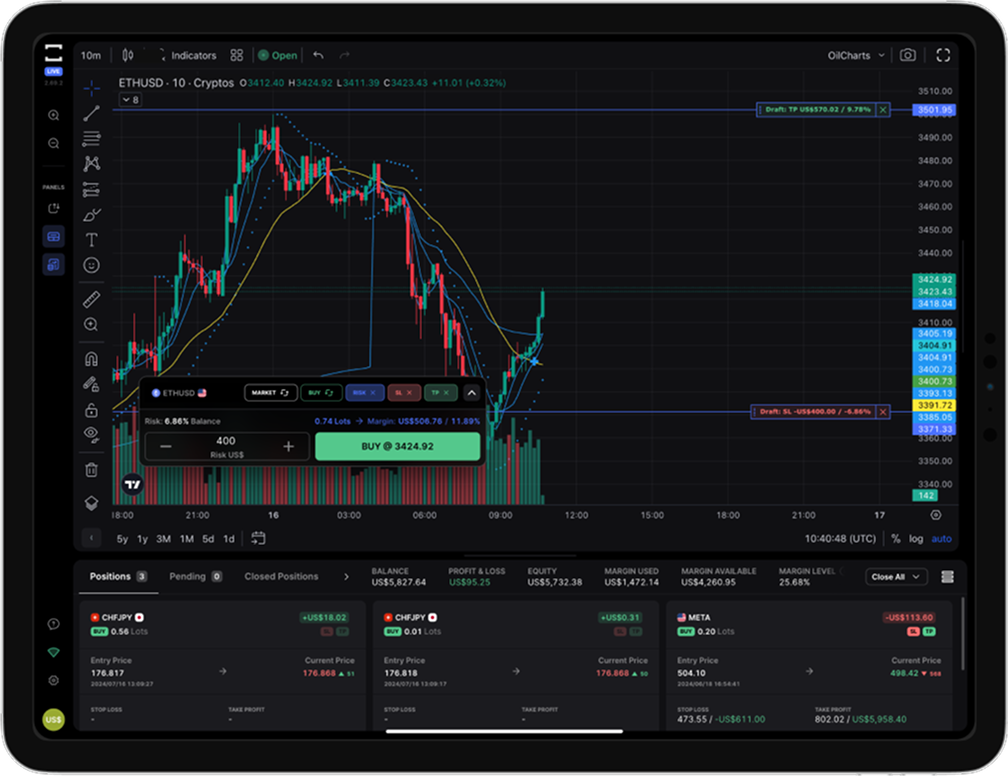Activate the magnet snap mode

[x=92, y=359]
